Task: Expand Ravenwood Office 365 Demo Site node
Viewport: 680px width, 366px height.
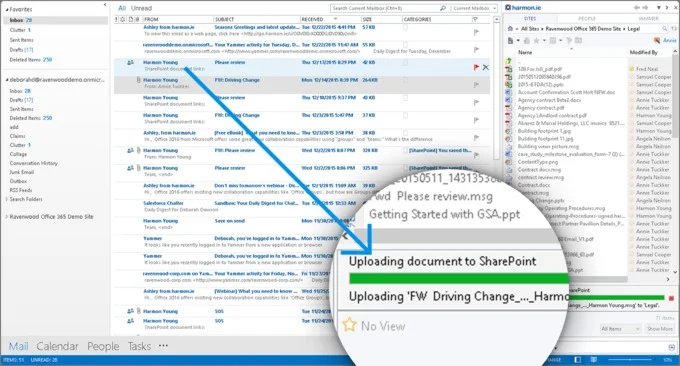Action: (x=7, y=216)
